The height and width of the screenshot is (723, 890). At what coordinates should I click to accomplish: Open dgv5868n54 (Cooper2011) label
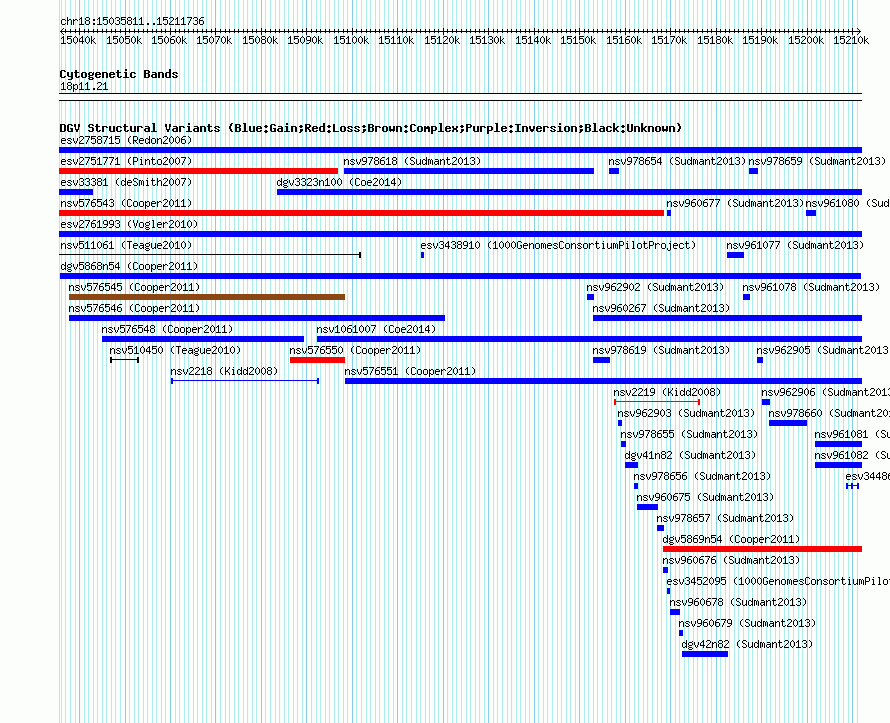pyautogui.click(x=129, y=266)
